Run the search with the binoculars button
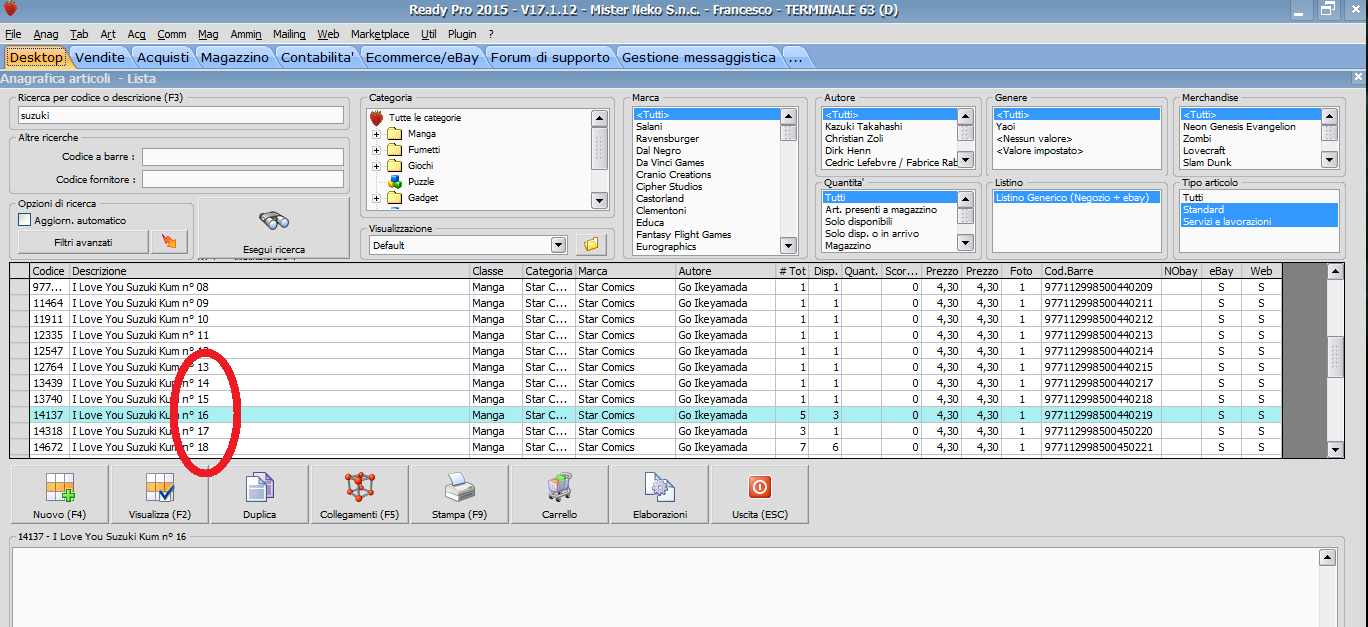Viewport: 1368px width, 627px height. pyautogui.click(x=274, y=228)
